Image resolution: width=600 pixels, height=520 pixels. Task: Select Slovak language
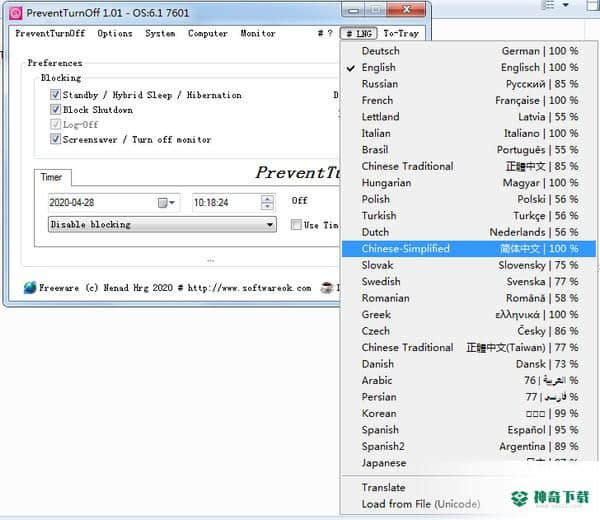[x=468, y=265]
